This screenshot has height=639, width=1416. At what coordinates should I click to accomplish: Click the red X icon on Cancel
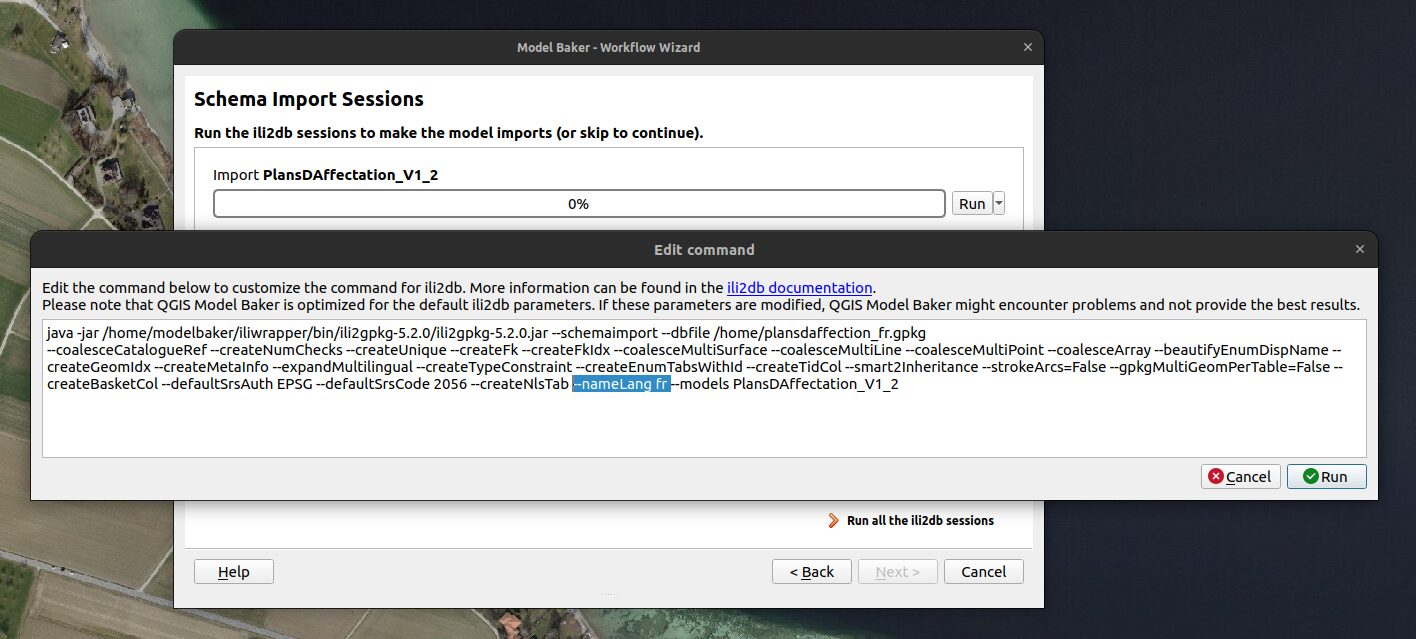1216,477
